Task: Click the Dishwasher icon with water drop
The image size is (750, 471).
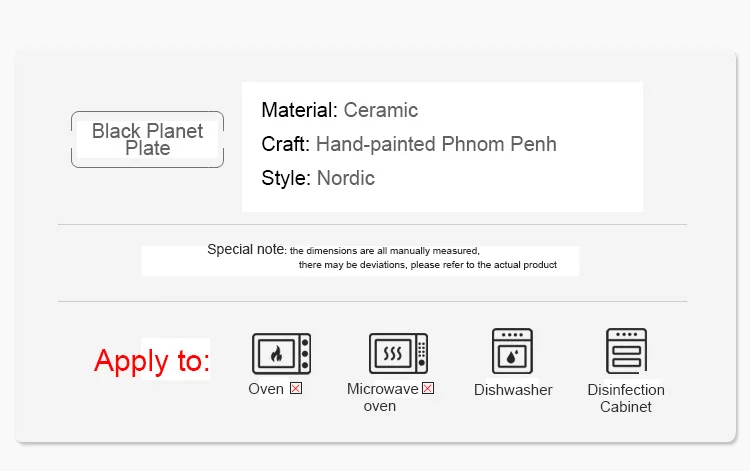Action: [512, 351]
